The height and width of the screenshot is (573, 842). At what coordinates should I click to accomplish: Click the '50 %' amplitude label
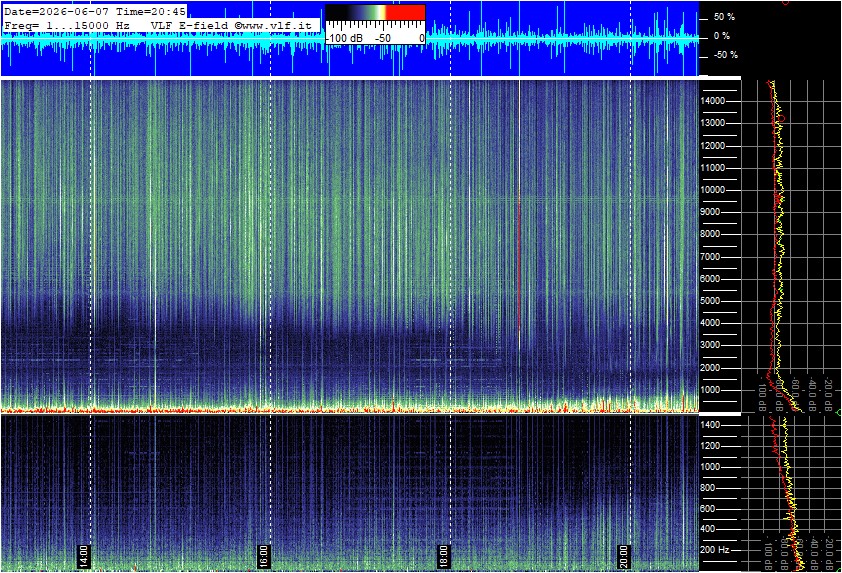click(x=724, y=17)
